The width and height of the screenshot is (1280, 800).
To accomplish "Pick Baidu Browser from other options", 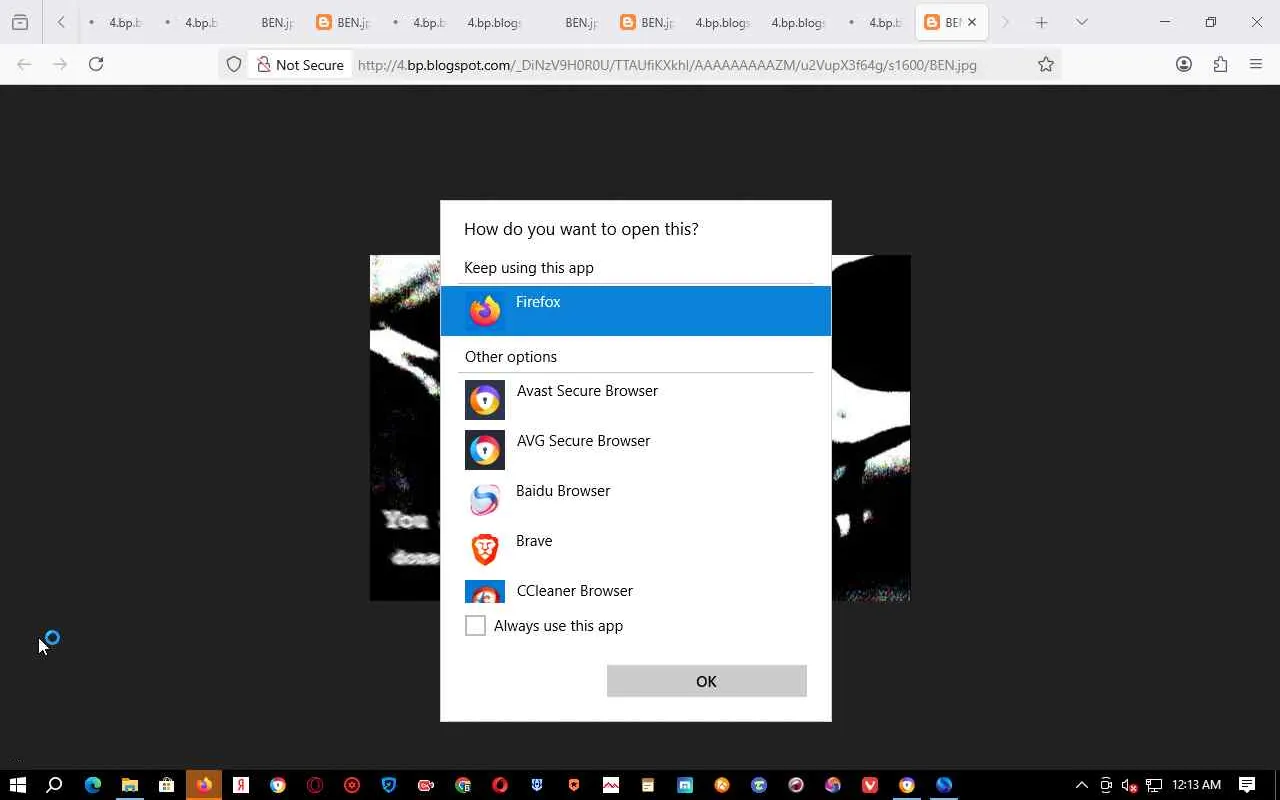I will (636, 500).
